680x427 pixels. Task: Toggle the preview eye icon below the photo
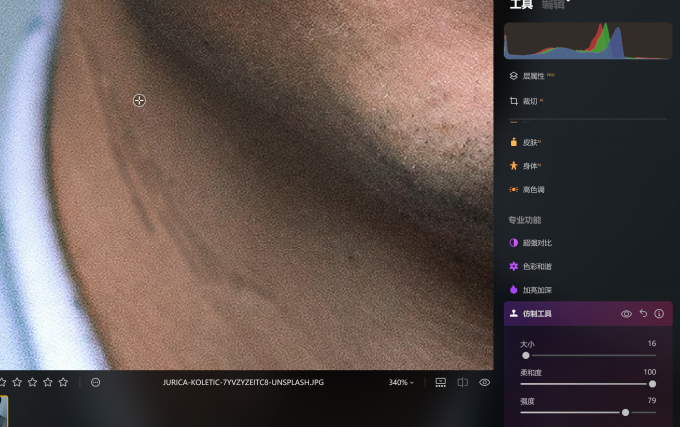[x=484, y=382]
